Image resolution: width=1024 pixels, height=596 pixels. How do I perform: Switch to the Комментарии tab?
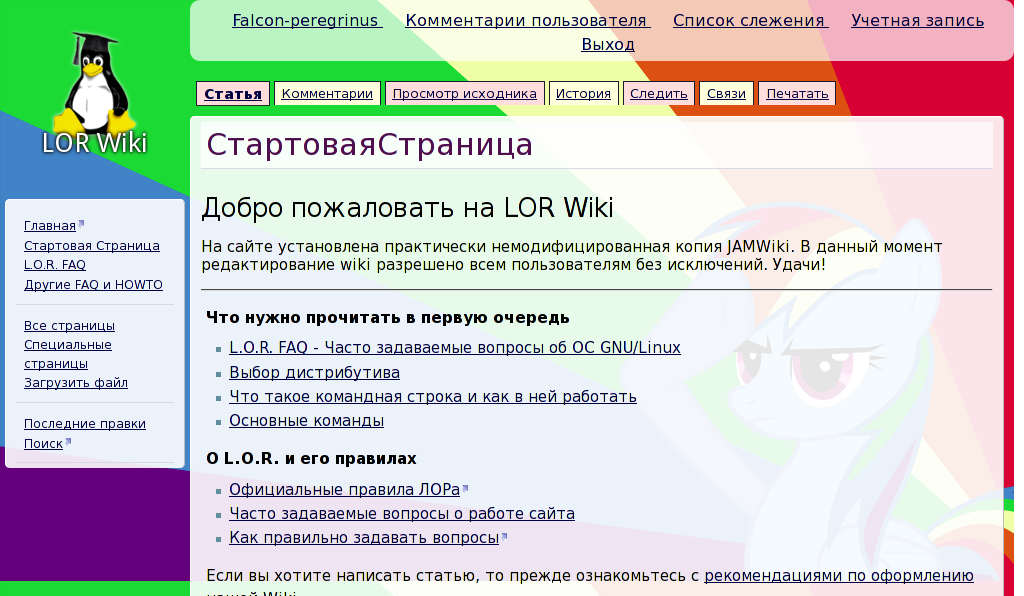(x=330, y=92)
